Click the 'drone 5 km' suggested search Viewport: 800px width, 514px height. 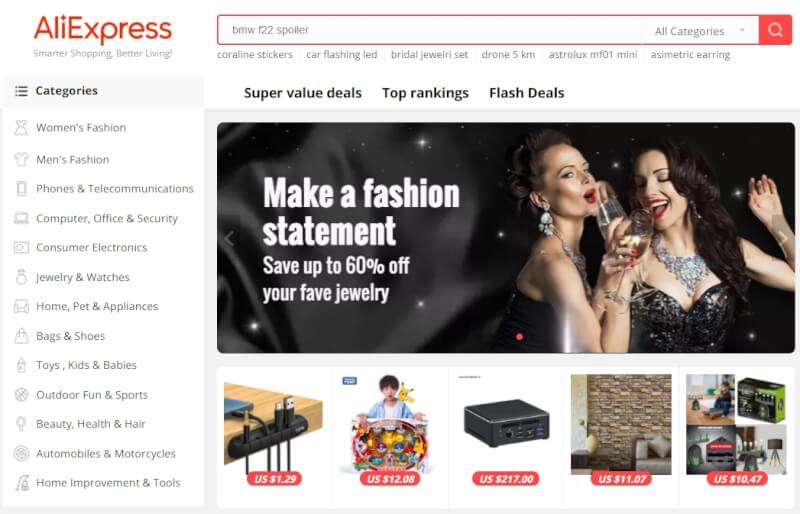click(x=508, y=55)
